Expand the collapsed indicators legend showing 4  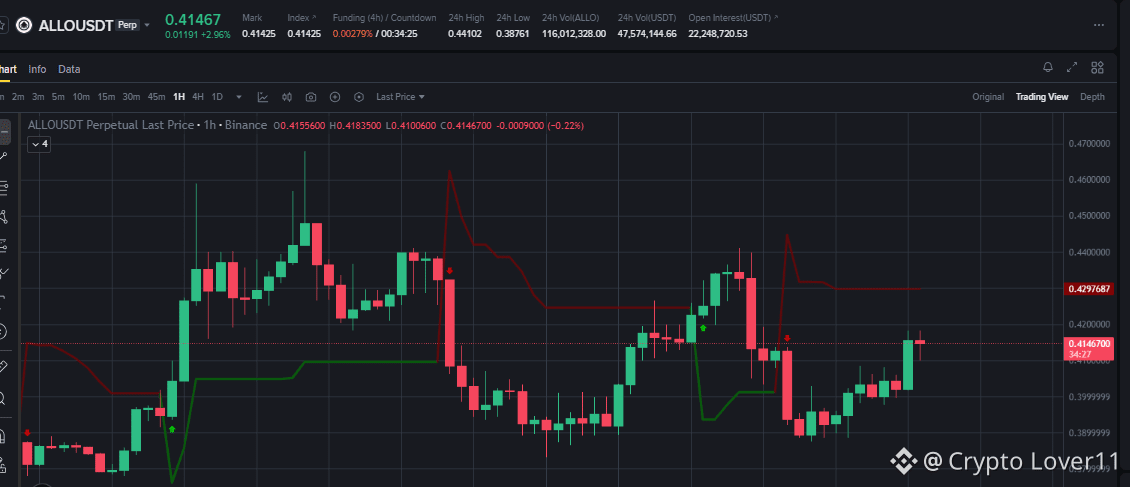(39, 144)
